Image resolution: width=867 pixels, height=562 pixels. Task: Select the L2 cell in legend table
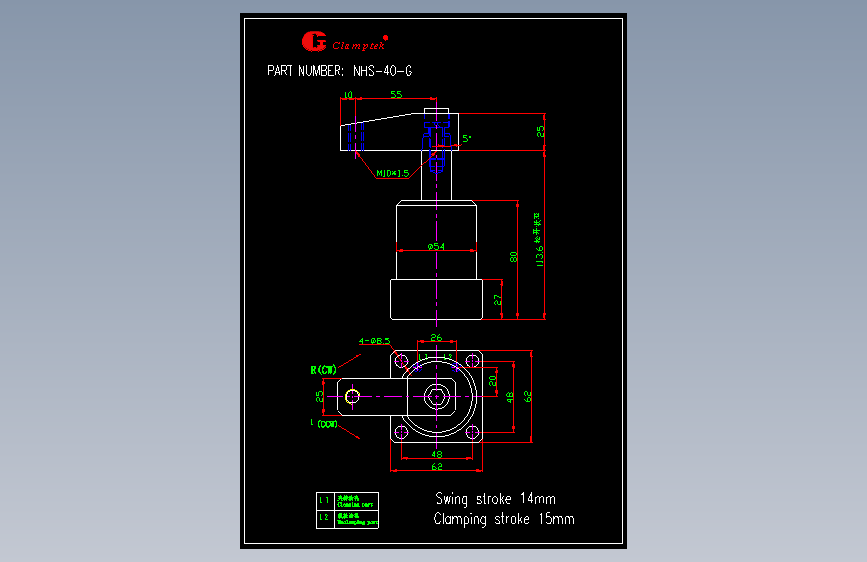[x=325, y=519]
